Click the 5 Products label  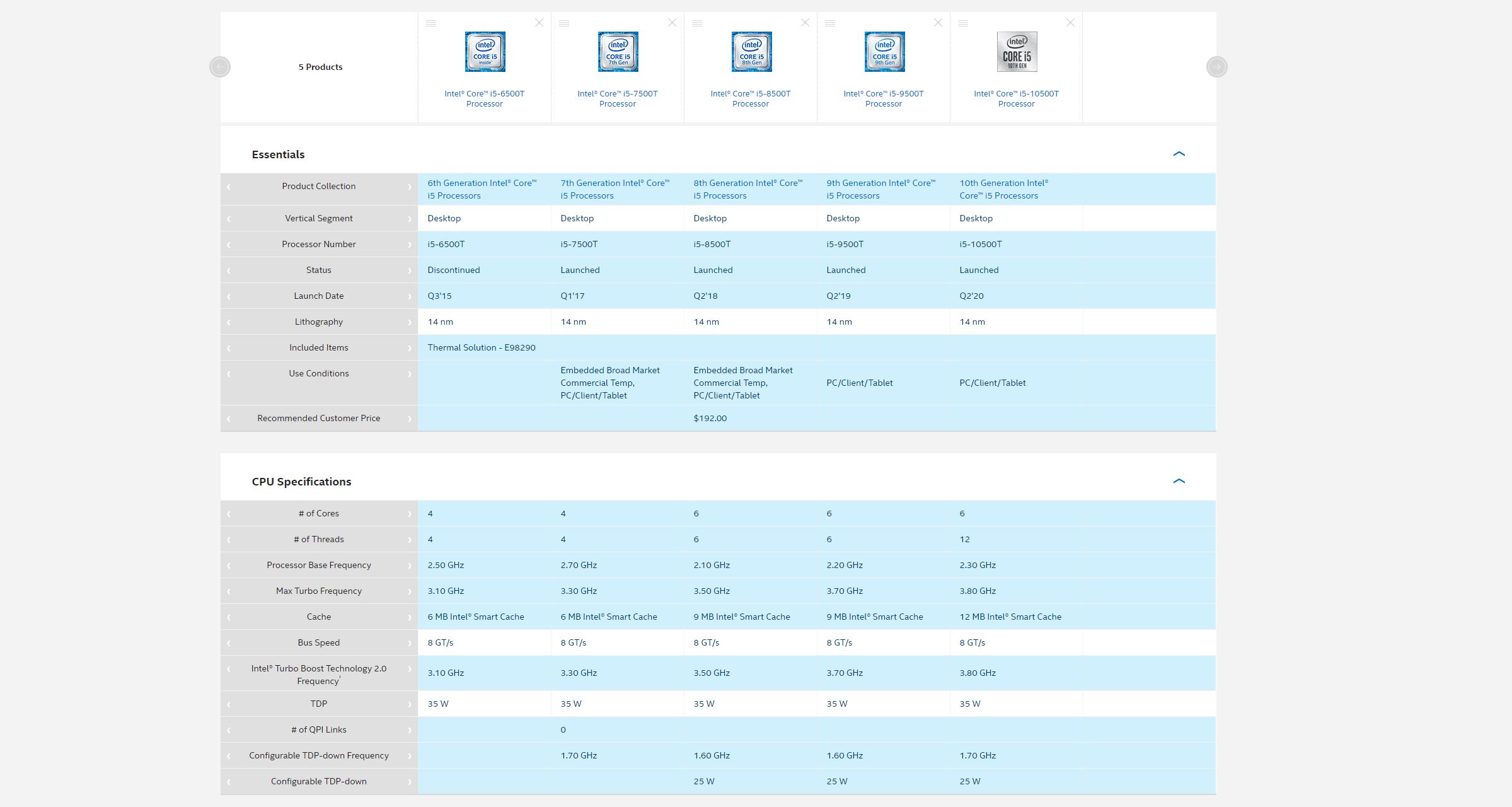(320, 67)
